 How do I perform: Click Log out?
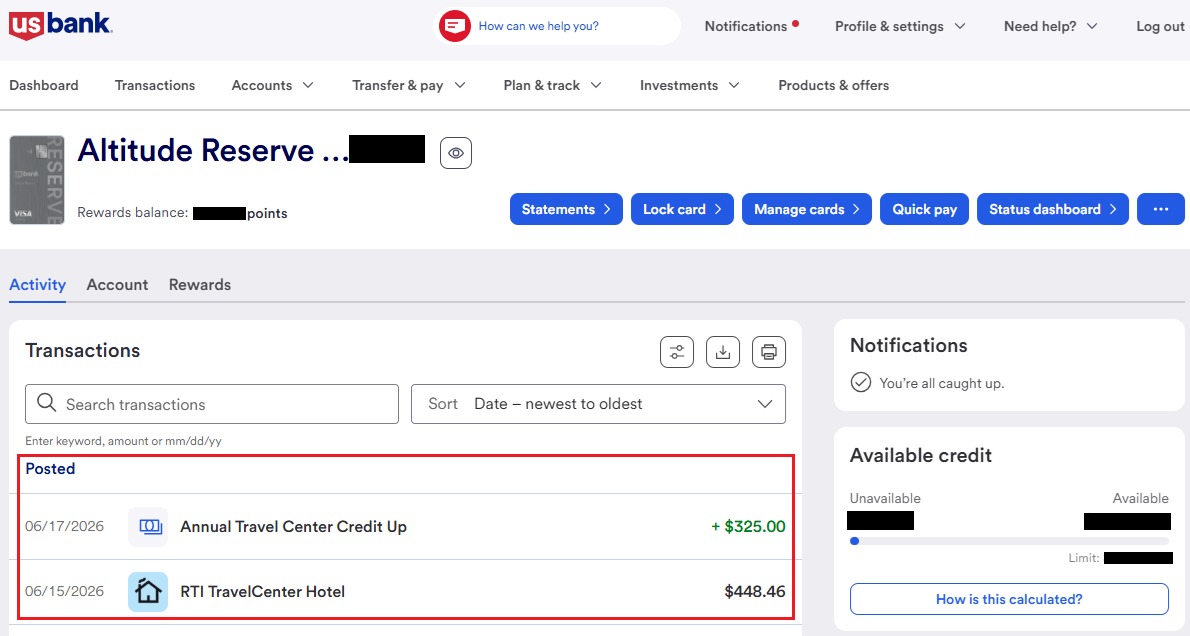(1160, 26)
